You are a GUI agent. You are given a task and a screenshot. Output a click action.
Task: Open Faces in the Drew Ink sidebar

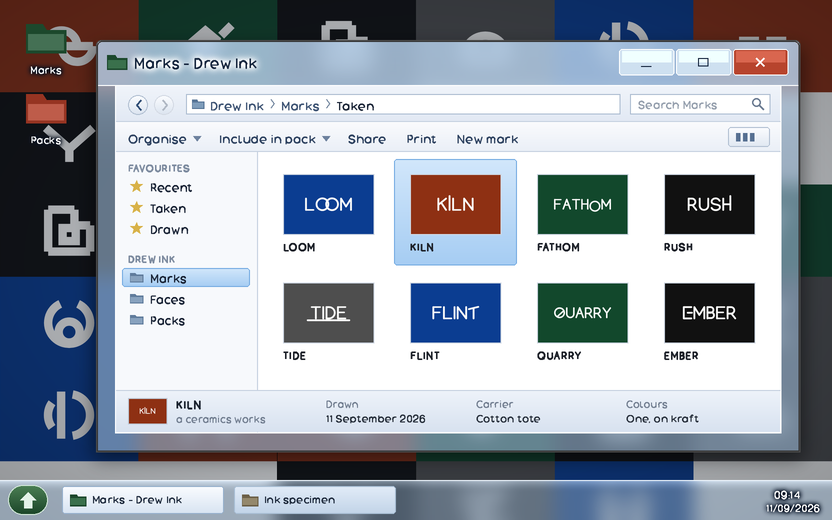(167, 300)
